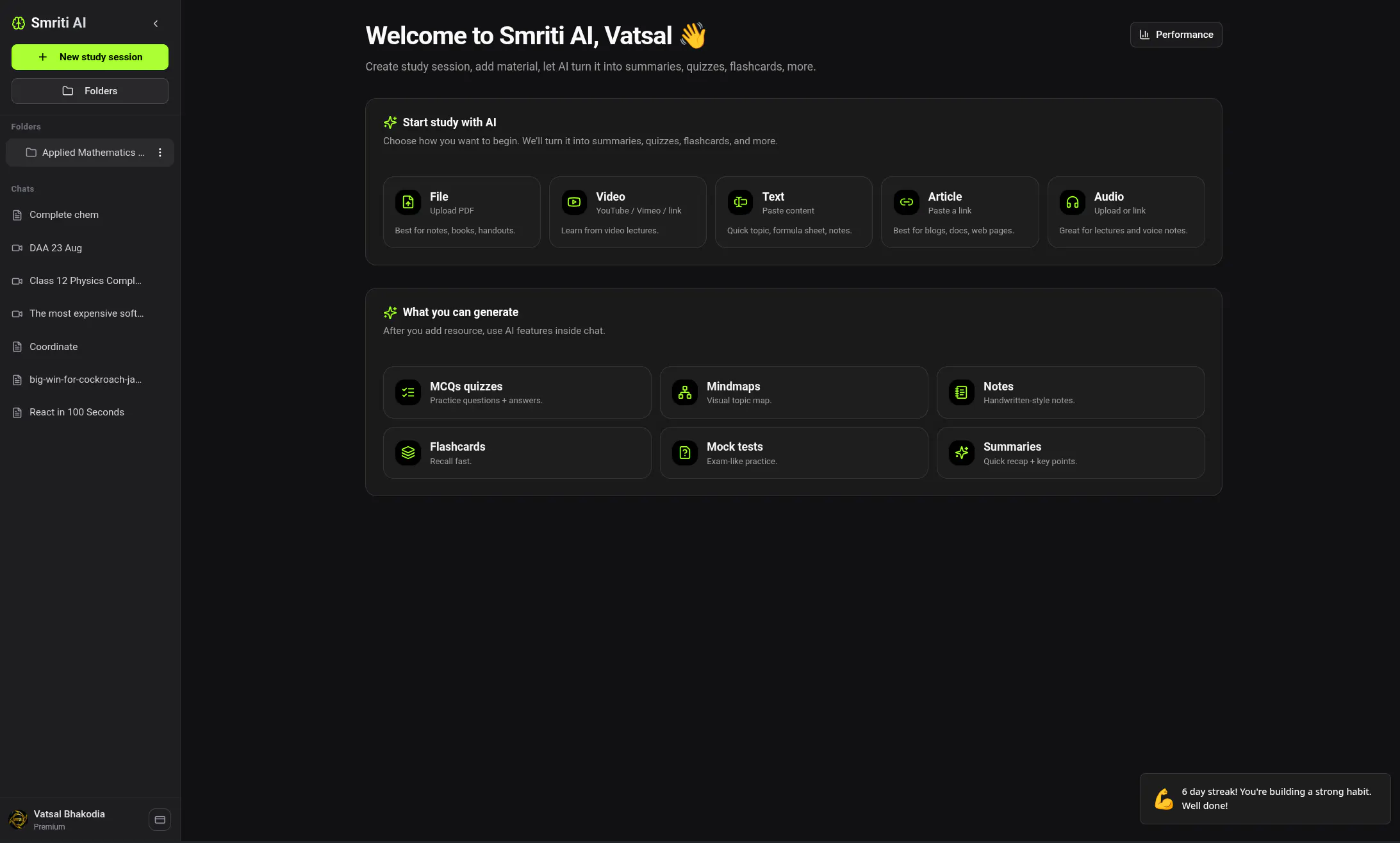Select the Video card title

[611, 197]
